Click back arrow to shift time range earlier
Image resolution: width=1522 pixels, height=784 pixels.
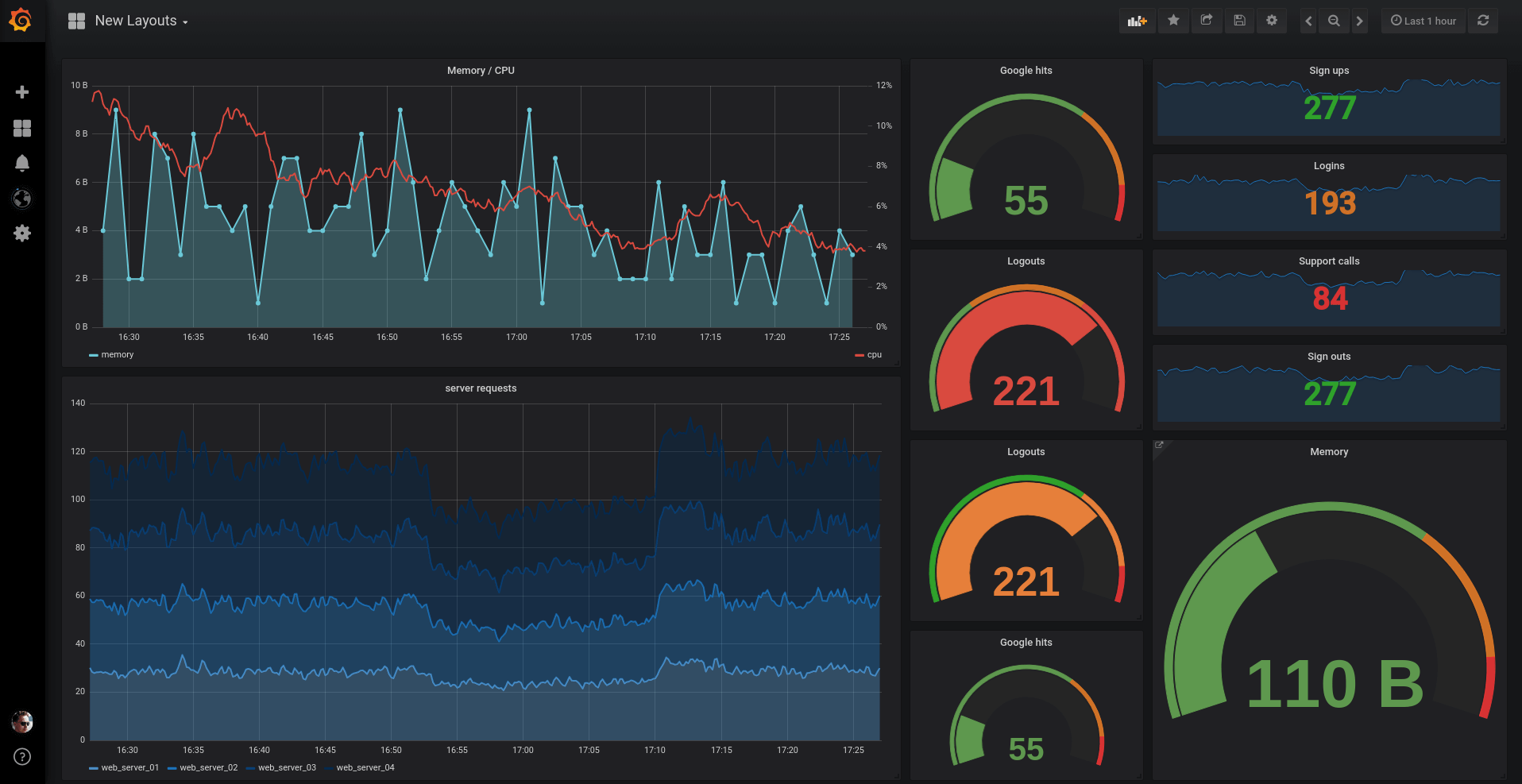(1308, 21)
